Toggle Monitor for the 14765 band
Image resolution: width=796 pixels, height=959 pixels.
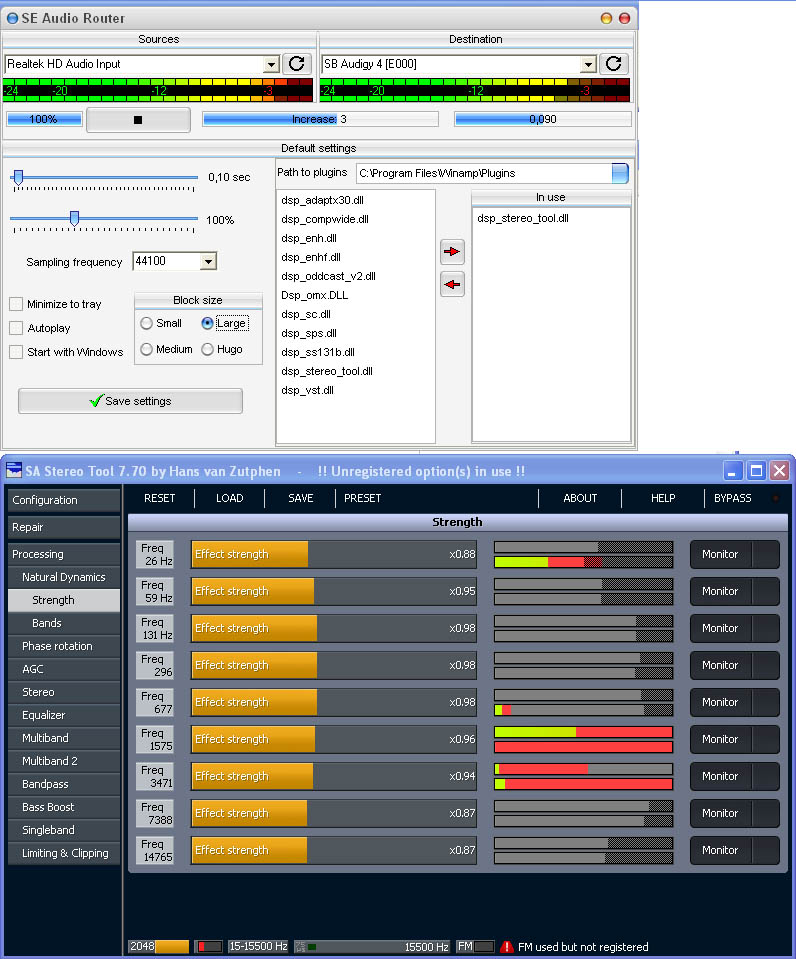tap(734, 850)
